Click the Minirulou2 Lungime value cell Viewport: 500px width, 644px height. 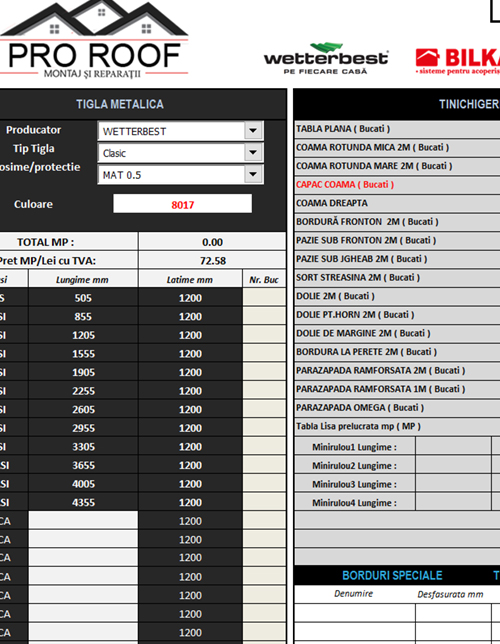point(453,465)
